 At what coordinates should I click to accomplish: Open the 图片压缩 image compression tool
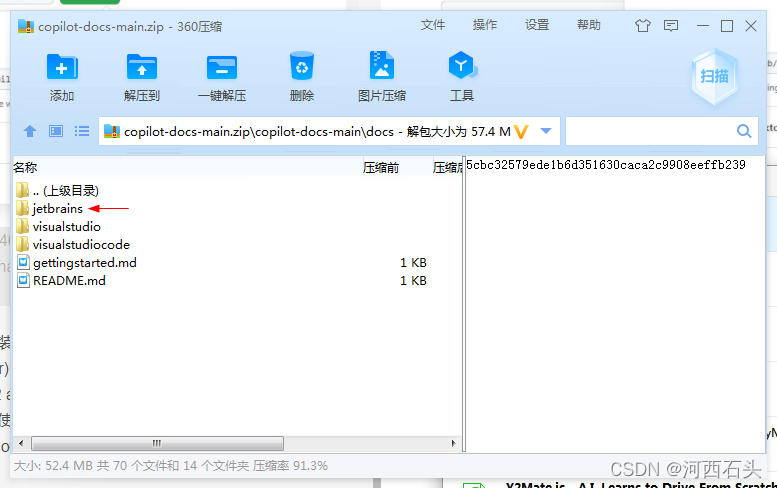382,65
